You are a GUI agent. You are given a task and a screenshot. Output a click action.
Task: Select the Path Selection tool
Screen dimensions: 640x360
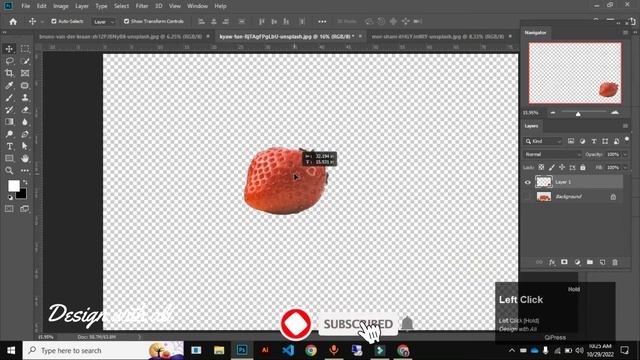[25, 146]
